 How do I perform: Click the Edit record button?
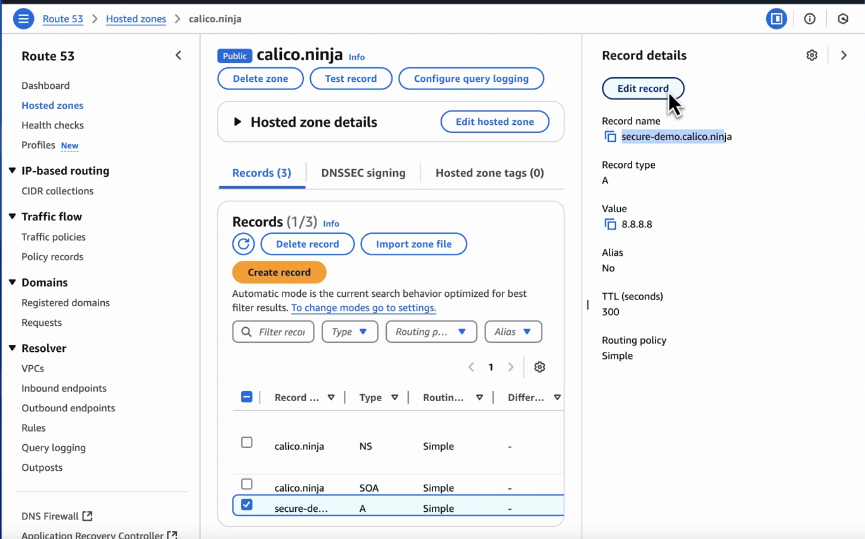point(642,89)
